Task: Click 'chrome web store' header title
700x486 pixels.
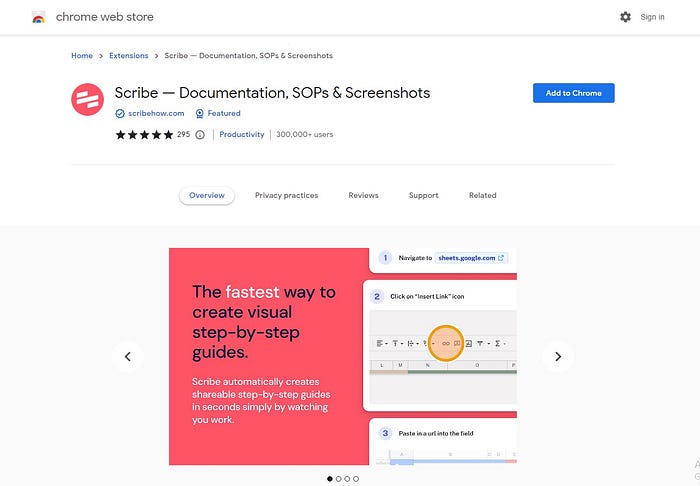Action: 104,17
